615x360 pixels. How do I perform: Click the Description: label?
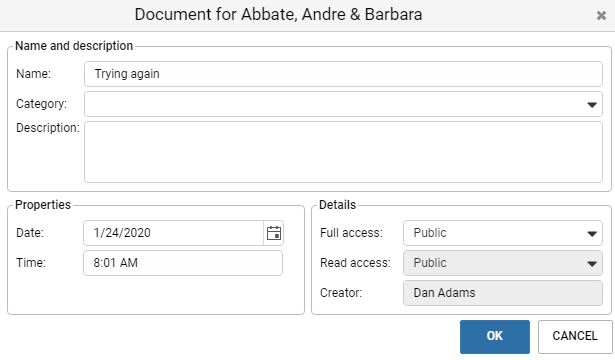[48, 128]
